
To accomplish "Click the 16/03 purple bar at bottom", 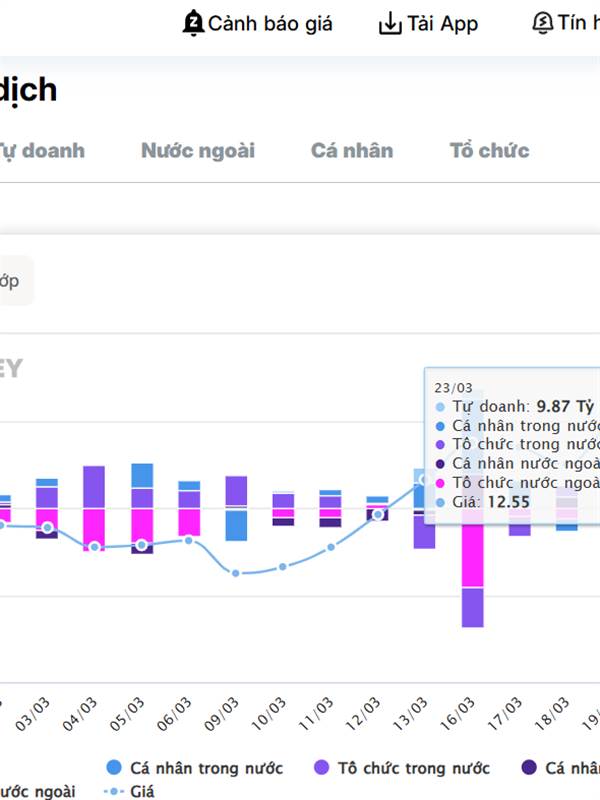I will point(472,608).
